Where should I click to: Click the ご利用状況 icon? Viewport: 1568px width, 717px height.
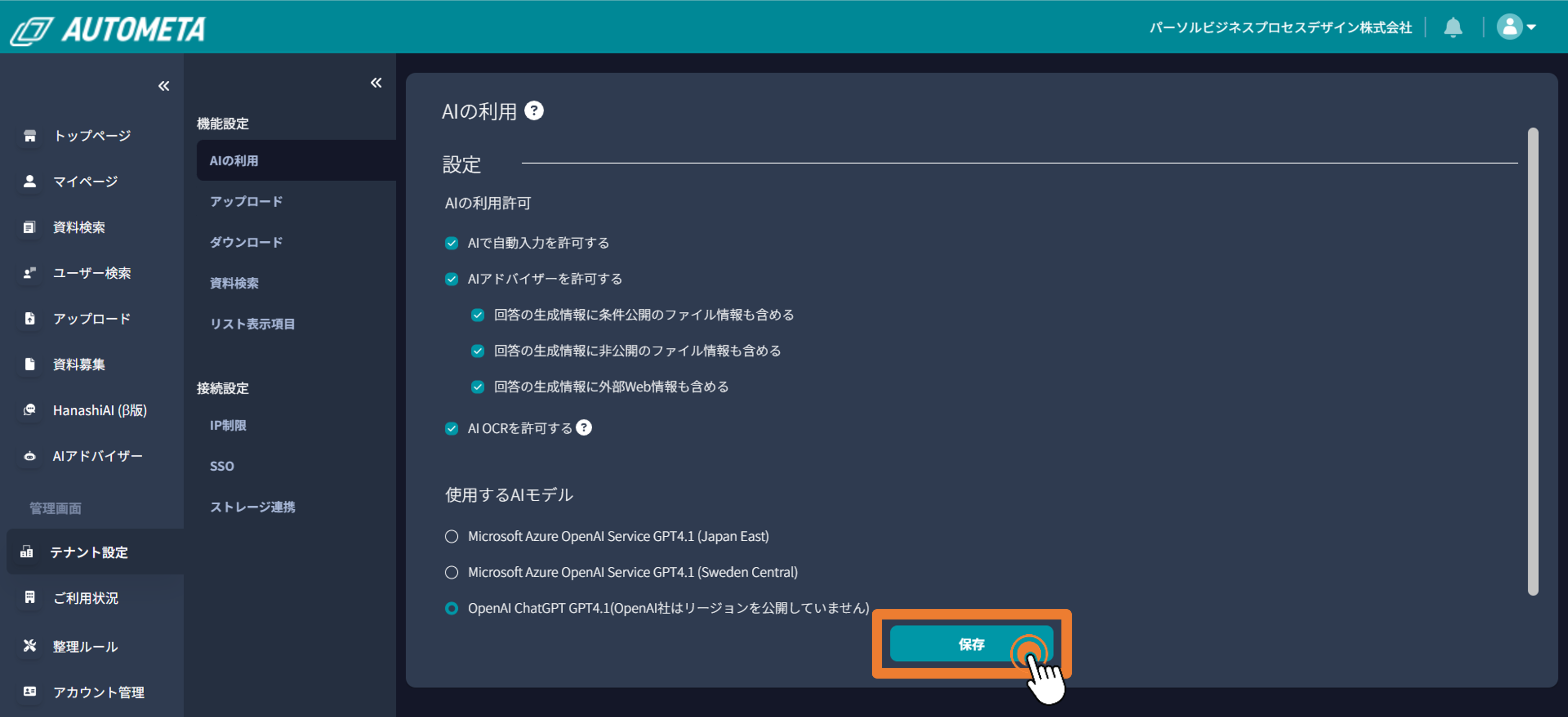(x=30, y=598)
